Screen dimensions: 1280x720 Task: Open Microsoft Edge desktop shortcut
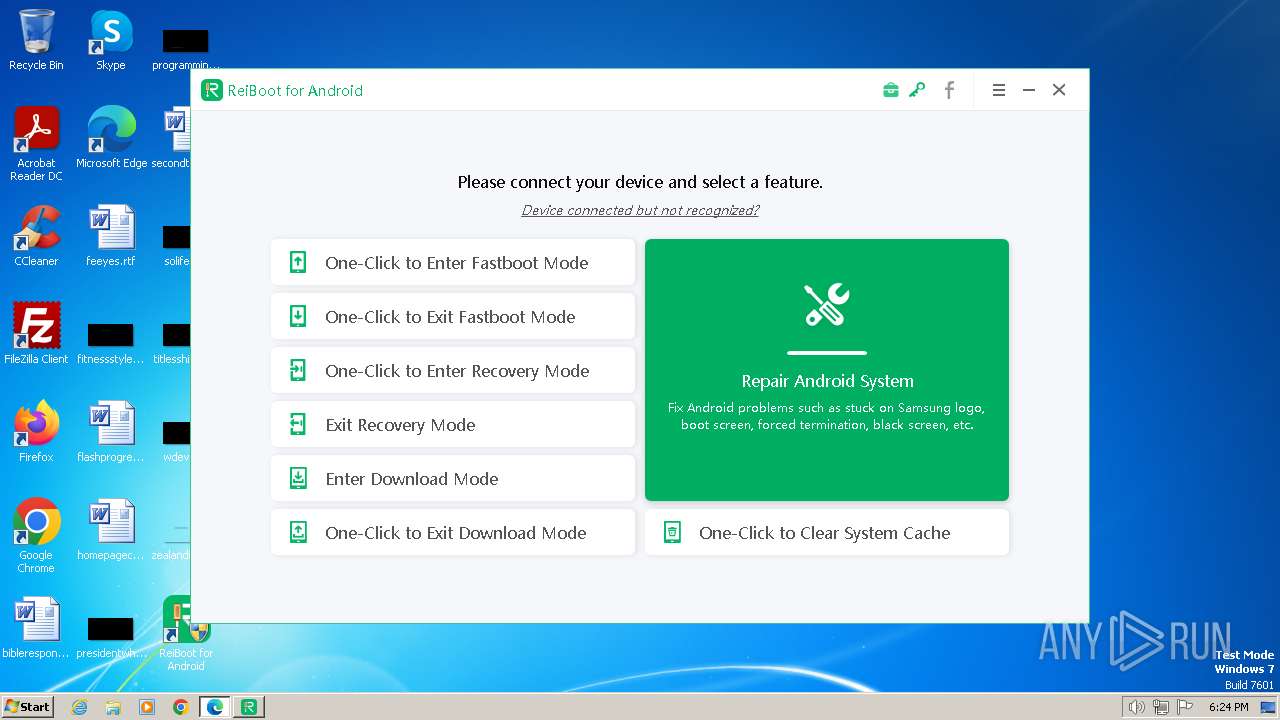click(111, 138)
